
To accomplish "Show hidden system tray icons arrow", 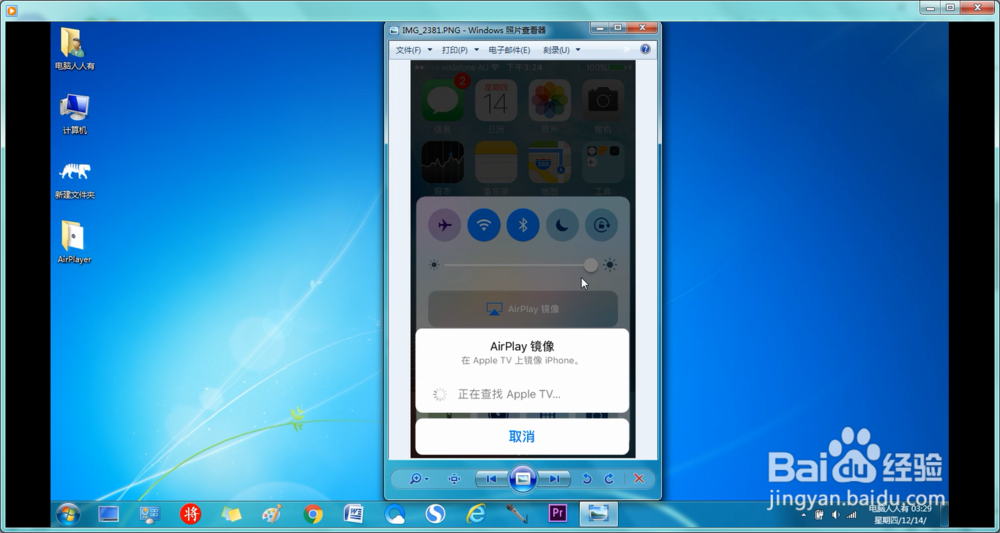I will (x=804, y=515).
